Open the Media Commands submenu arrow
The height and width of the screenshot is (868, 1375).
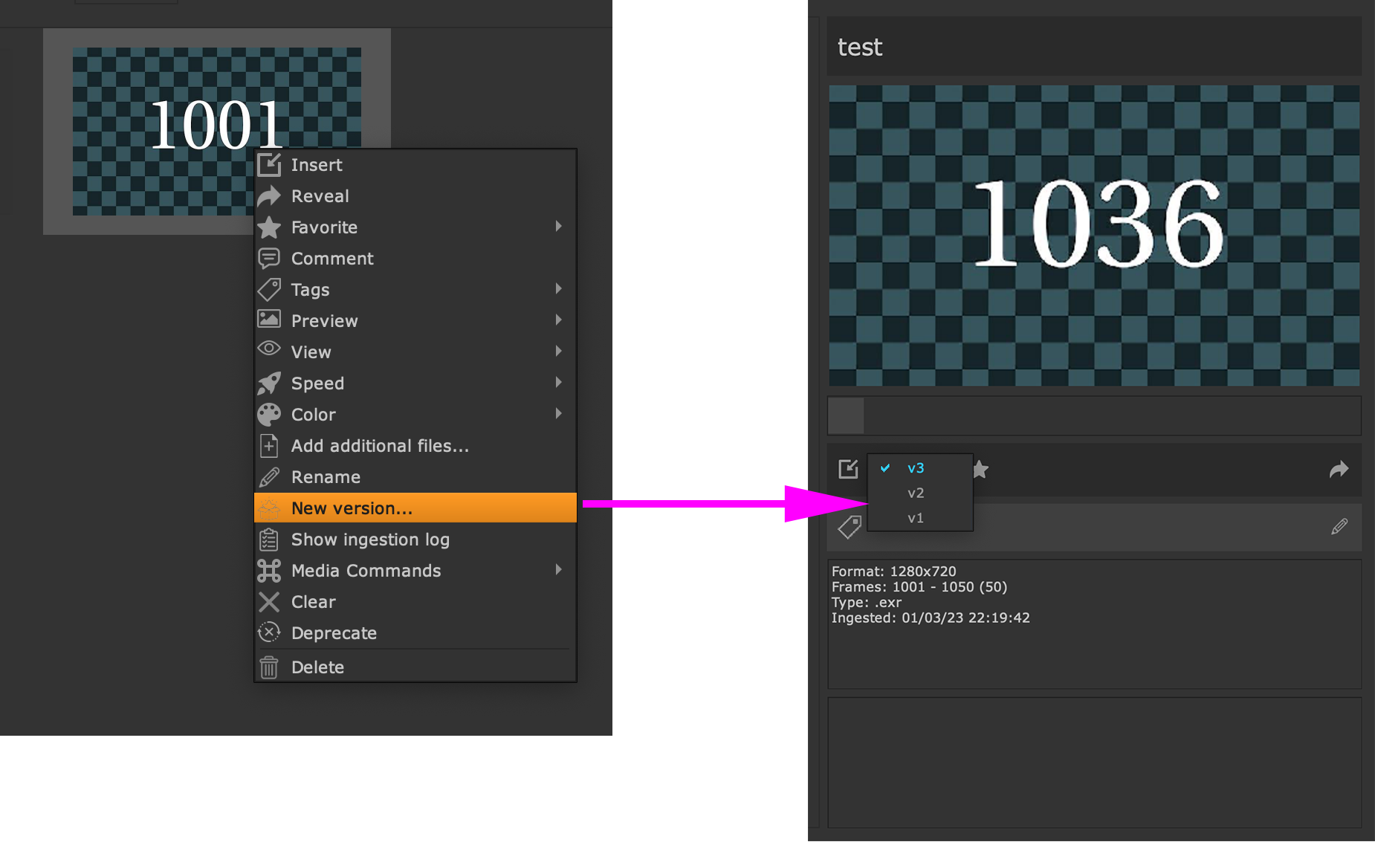tap(559, 570)
